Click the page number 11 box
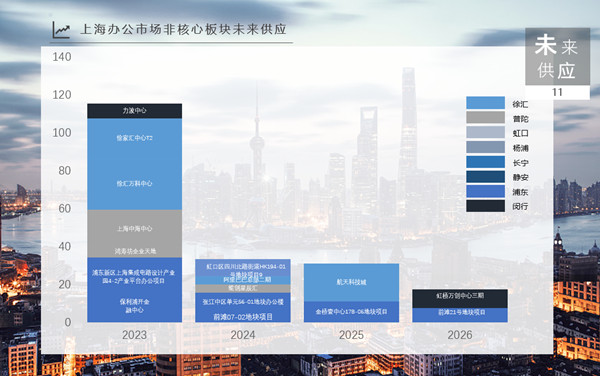The image size is (600, 376). pos(558,92)
